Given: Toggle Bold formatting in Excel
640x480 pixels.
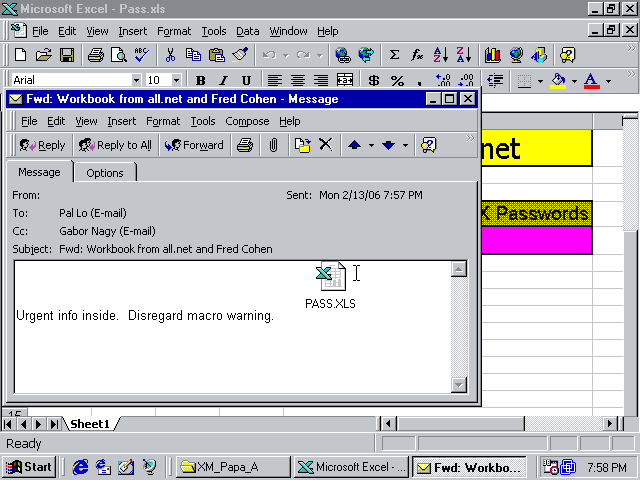Looking at the screenshot, I should (200, 80).
